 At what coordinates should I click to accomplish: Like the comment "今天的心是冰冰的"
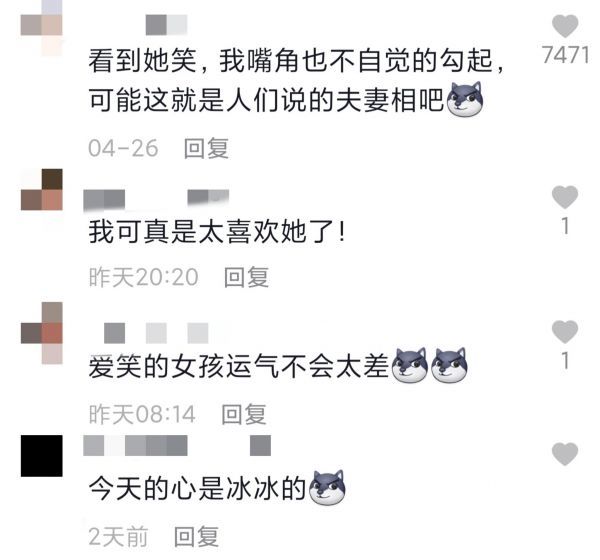click(565, 454)
